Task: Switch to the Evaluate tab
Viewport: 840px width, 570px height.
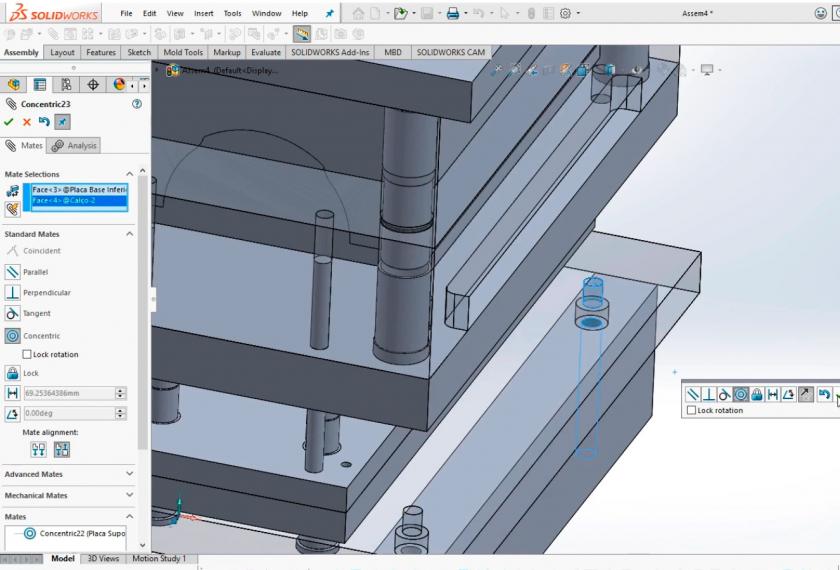Action: pos(266,52)
